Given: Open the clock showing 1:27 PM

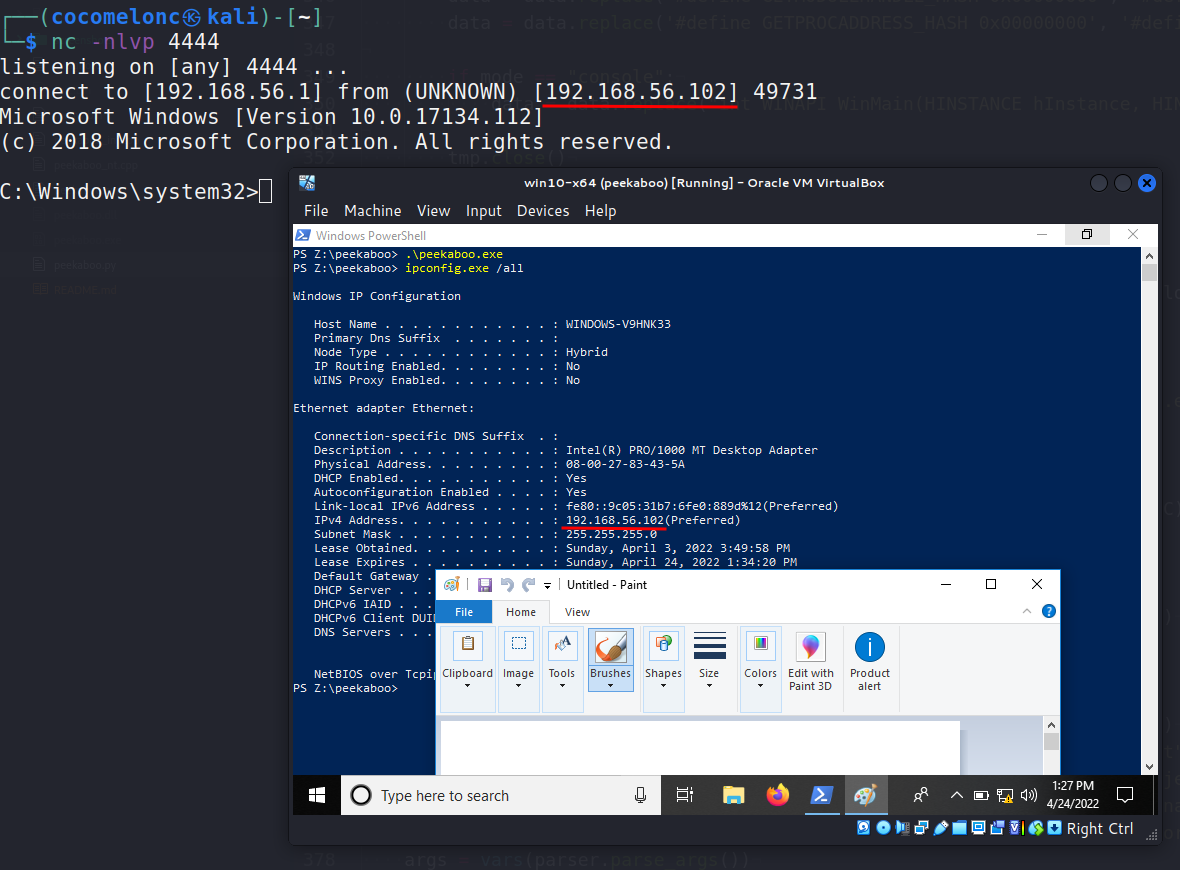Looking at the screenshot, I should click(1073, 795).
